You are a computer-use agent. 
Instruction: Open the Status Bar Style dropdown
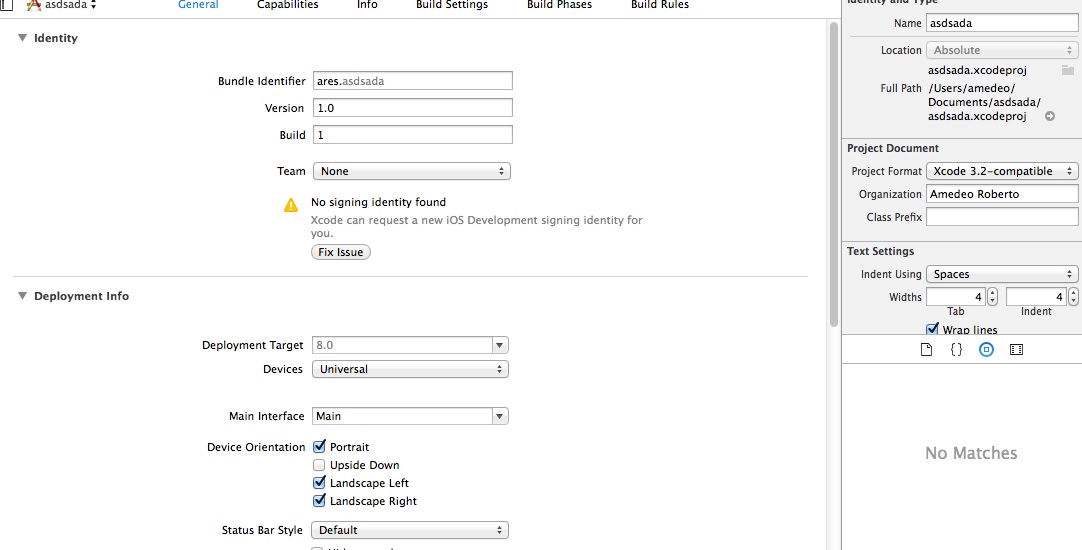[410, 530]
